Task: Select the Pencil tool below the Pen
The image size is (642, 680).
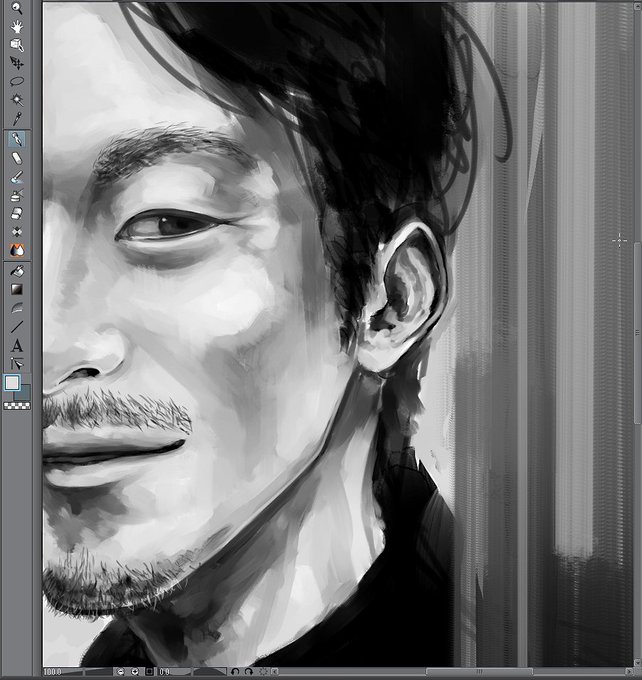Action: [16, 158]
